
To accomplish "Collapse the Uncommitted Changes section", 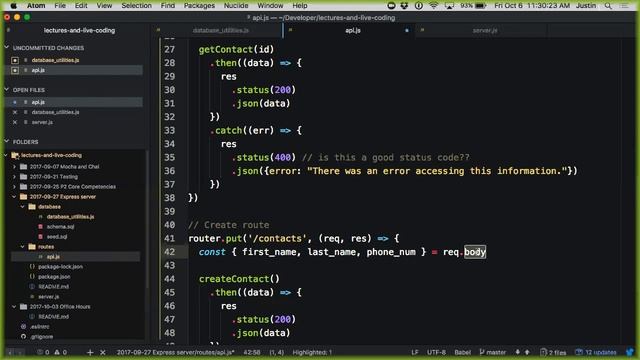I will [x=7, y=48].
